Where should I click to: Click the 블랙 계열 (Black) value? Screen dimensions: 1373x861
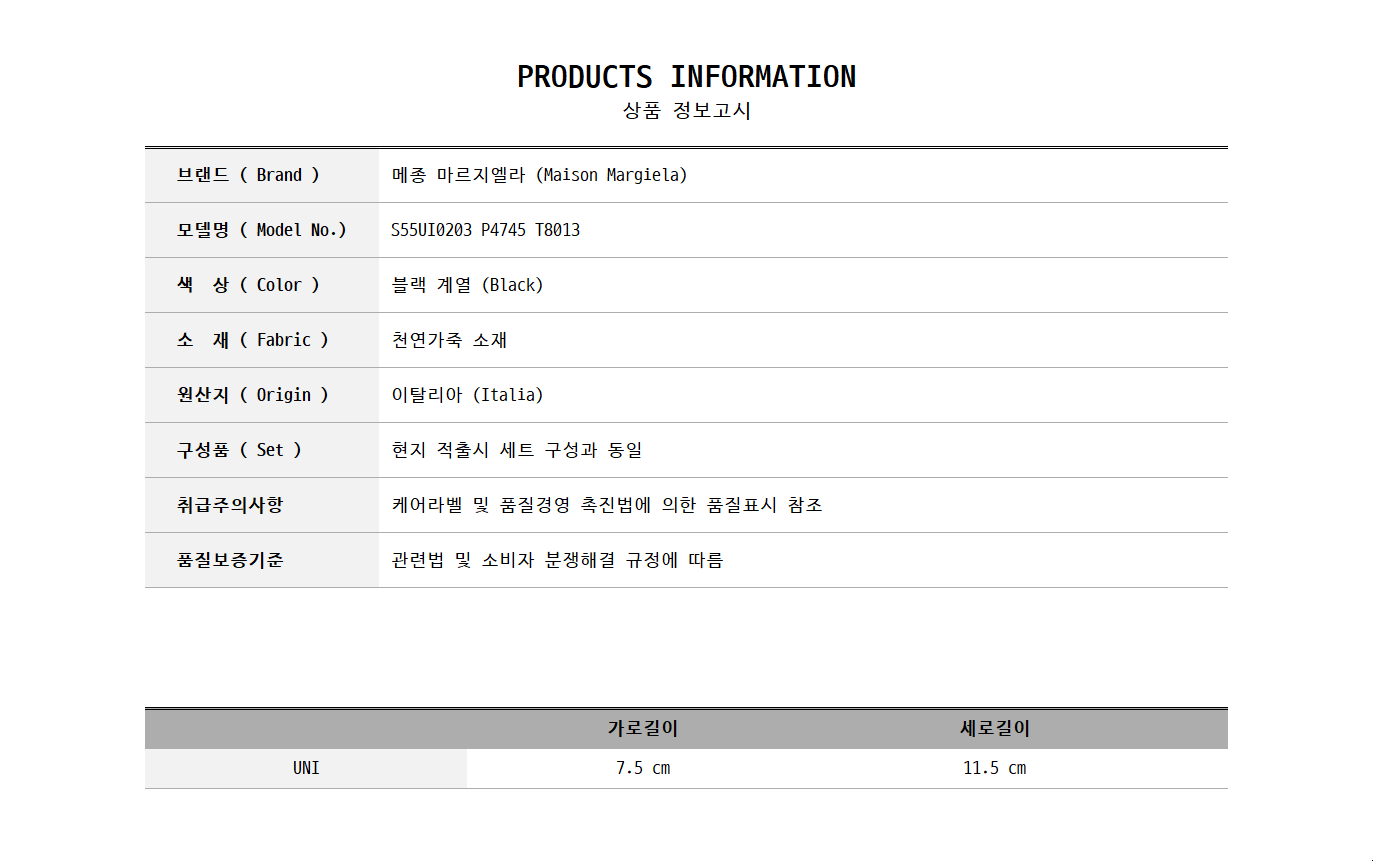pyautogui.click(x=467, y=285)
